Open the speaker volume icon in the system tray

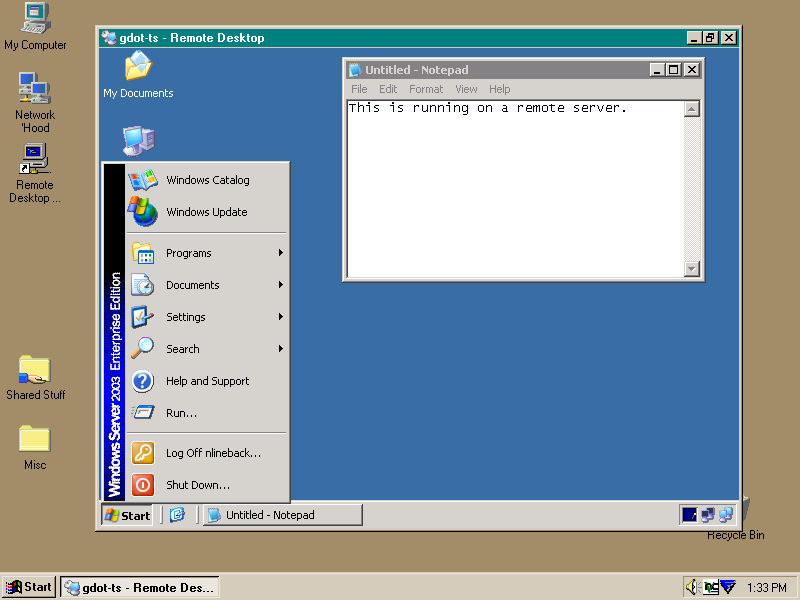click(x=691, y=587)
